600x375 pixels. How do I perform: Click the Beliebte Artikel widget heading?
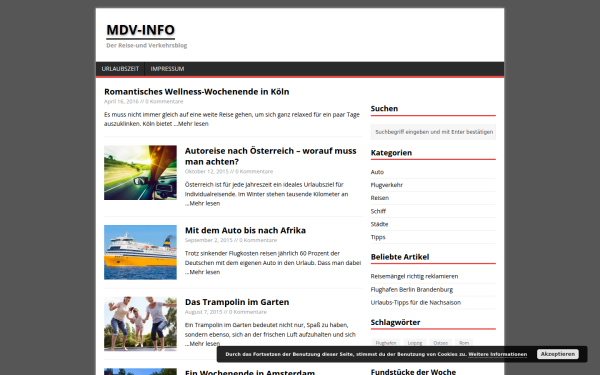400,257
